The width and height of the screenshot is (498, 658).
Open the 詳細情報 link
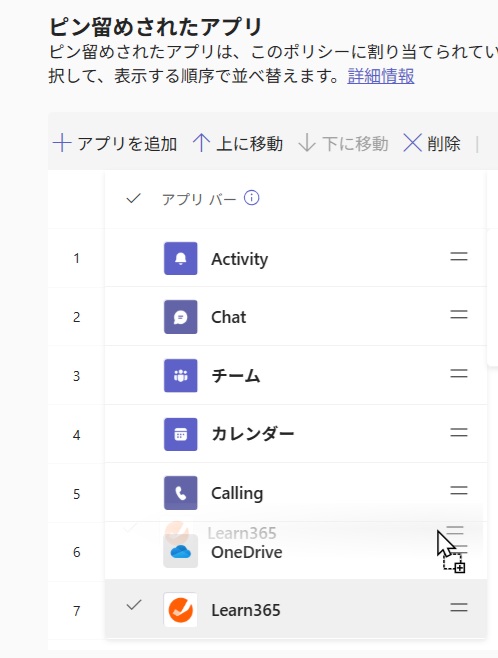(x=381, y=76)
